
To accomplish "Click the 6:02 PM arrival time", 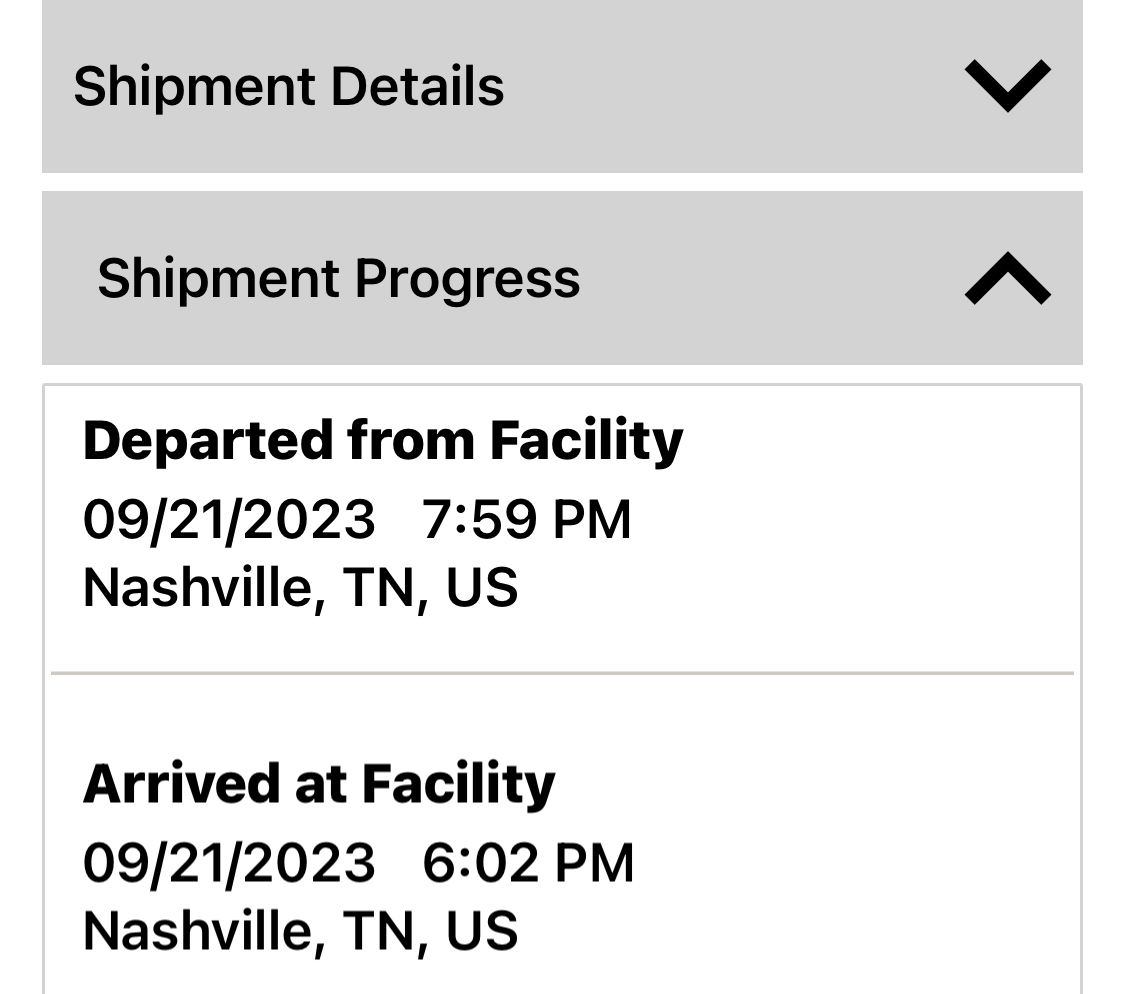I will pos(528,863).
